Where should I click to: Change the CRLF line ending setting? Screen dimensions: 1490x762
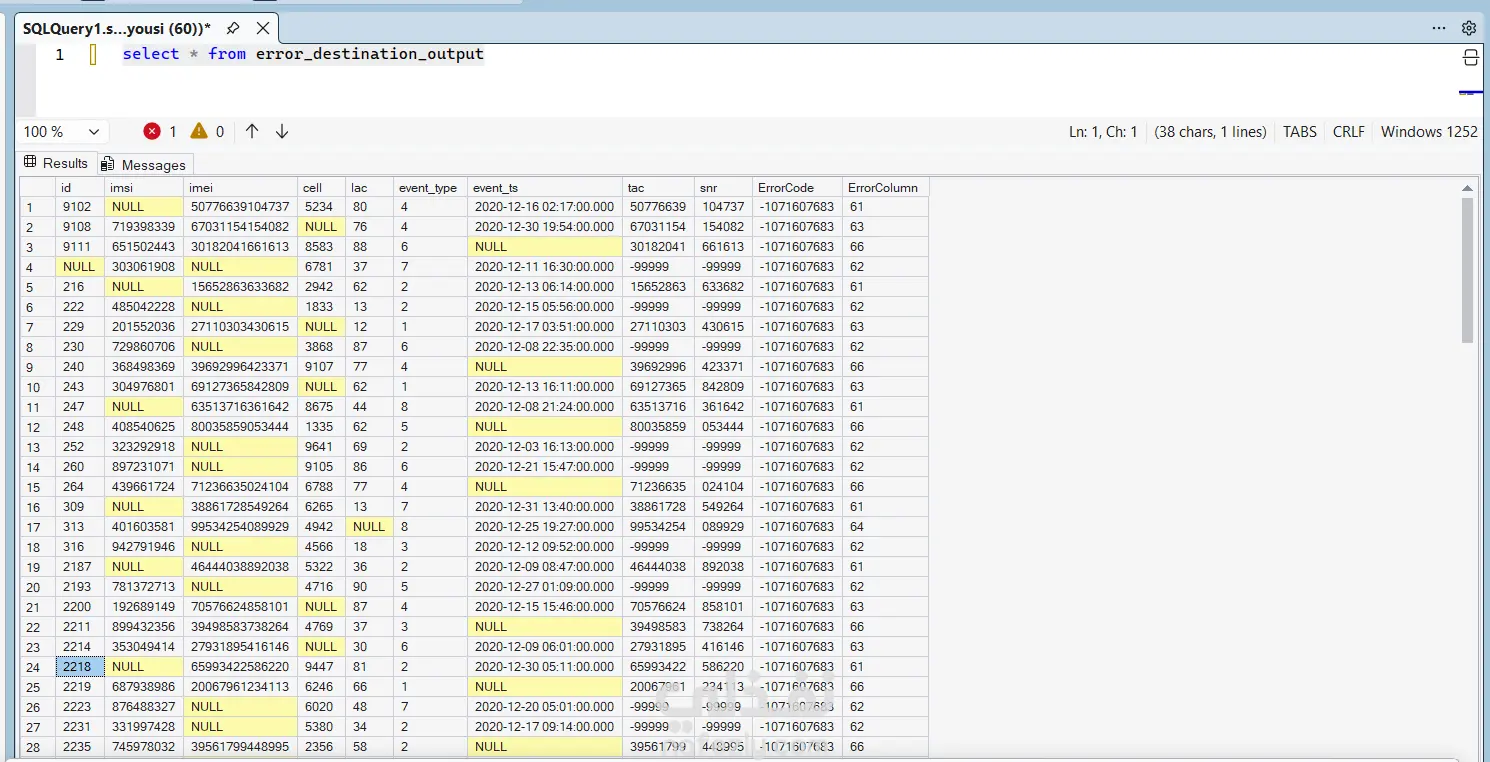click(1348, 131)
